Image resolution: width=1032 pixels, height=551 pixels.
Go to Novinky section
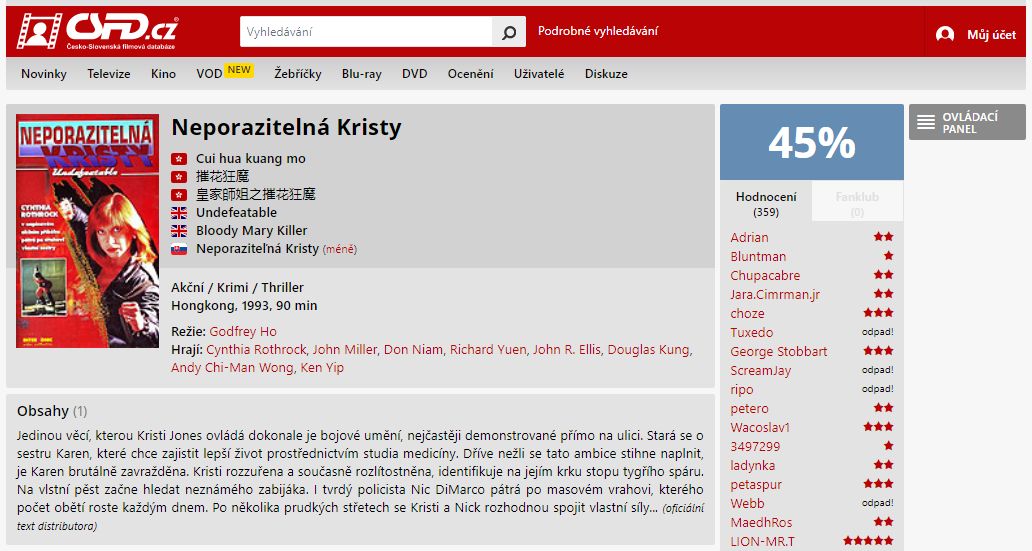(x=44, y=74)
